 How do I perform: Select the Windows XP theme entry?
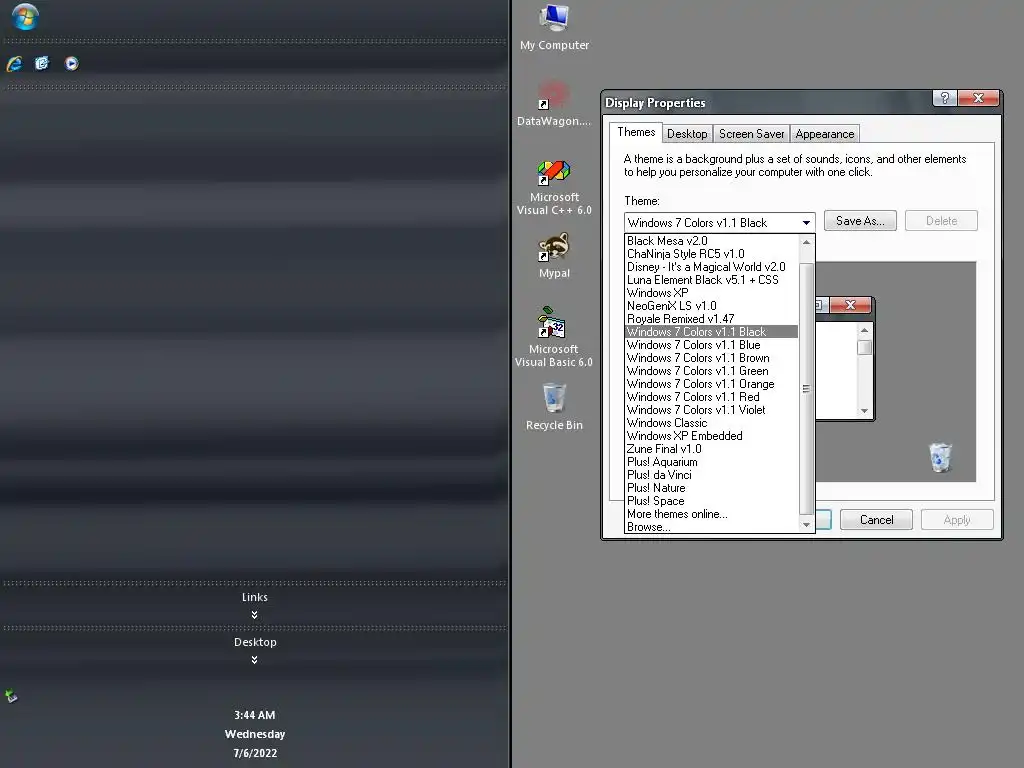pyautogui.click(x=711, y=293)
